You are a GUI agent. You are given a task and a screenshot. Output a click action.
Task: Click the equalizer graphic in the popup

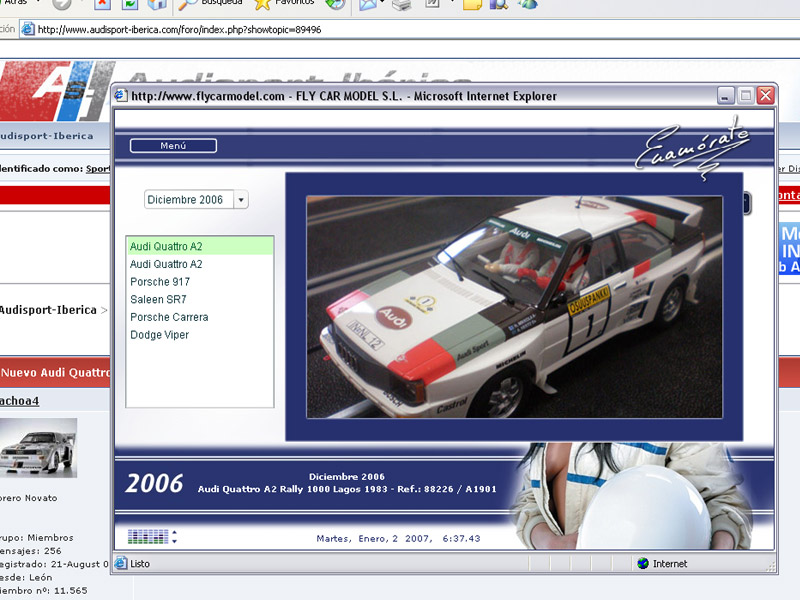[x=148, y=536]
